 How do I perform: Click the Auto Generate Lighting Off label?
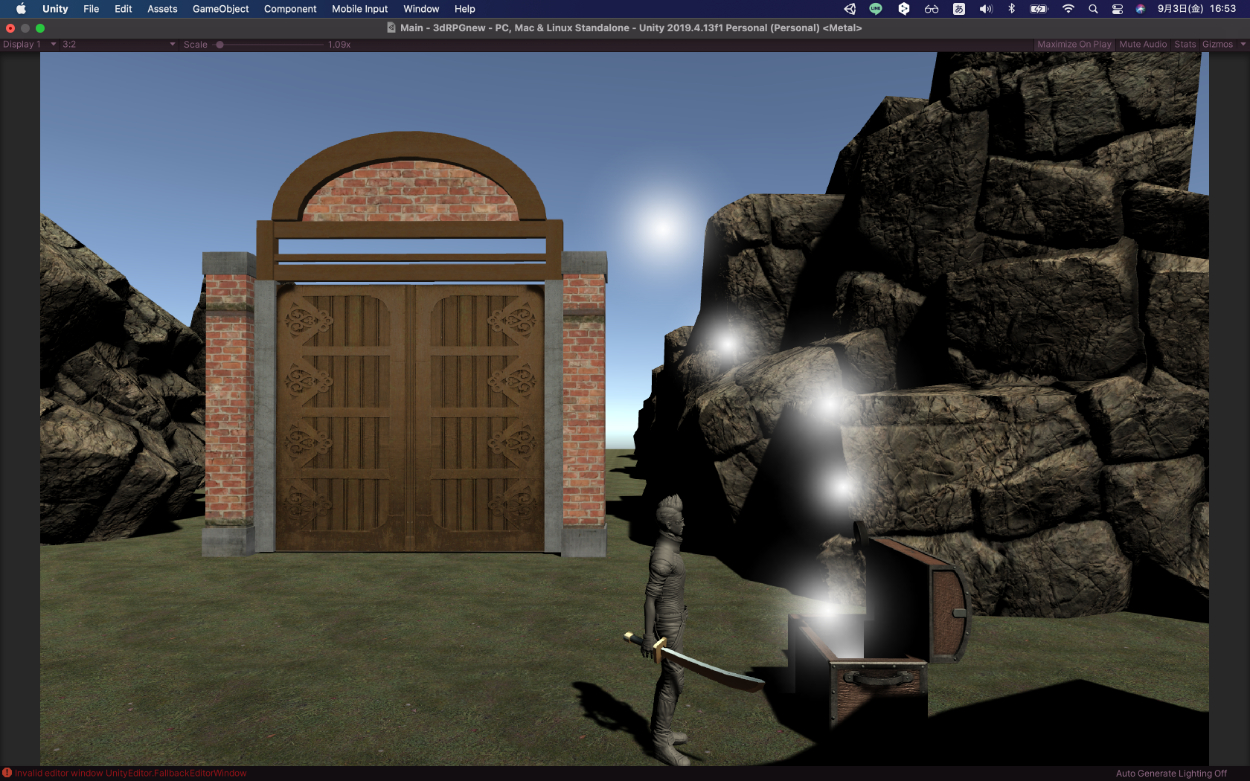pyautogui.click(x=1171, y=773)
